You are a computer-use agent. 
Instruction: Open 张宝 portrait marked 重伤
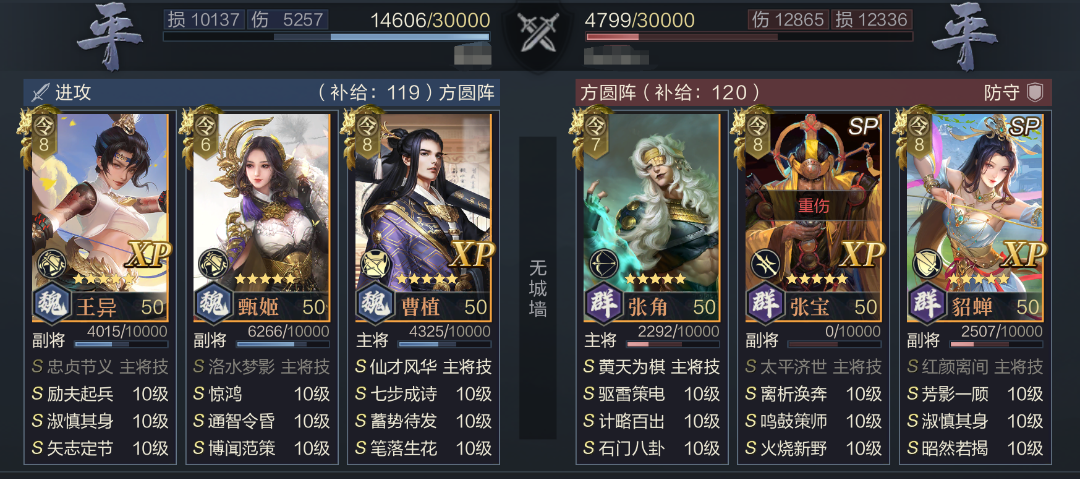pyautogui.click(x=814, y=202)
